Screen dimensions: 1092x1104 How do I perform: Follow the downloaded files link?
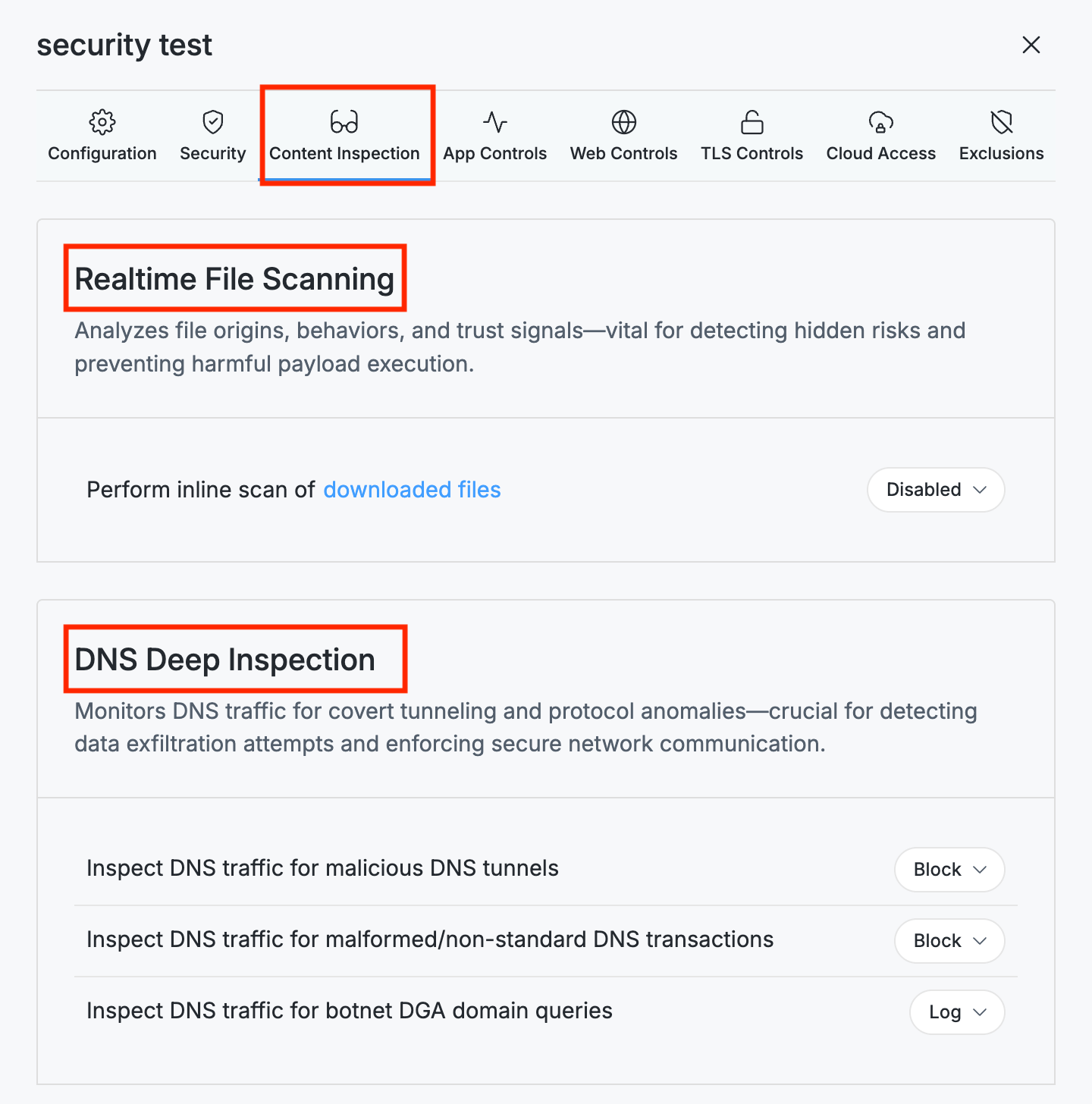pyautogui.click(x=412, y=490)
